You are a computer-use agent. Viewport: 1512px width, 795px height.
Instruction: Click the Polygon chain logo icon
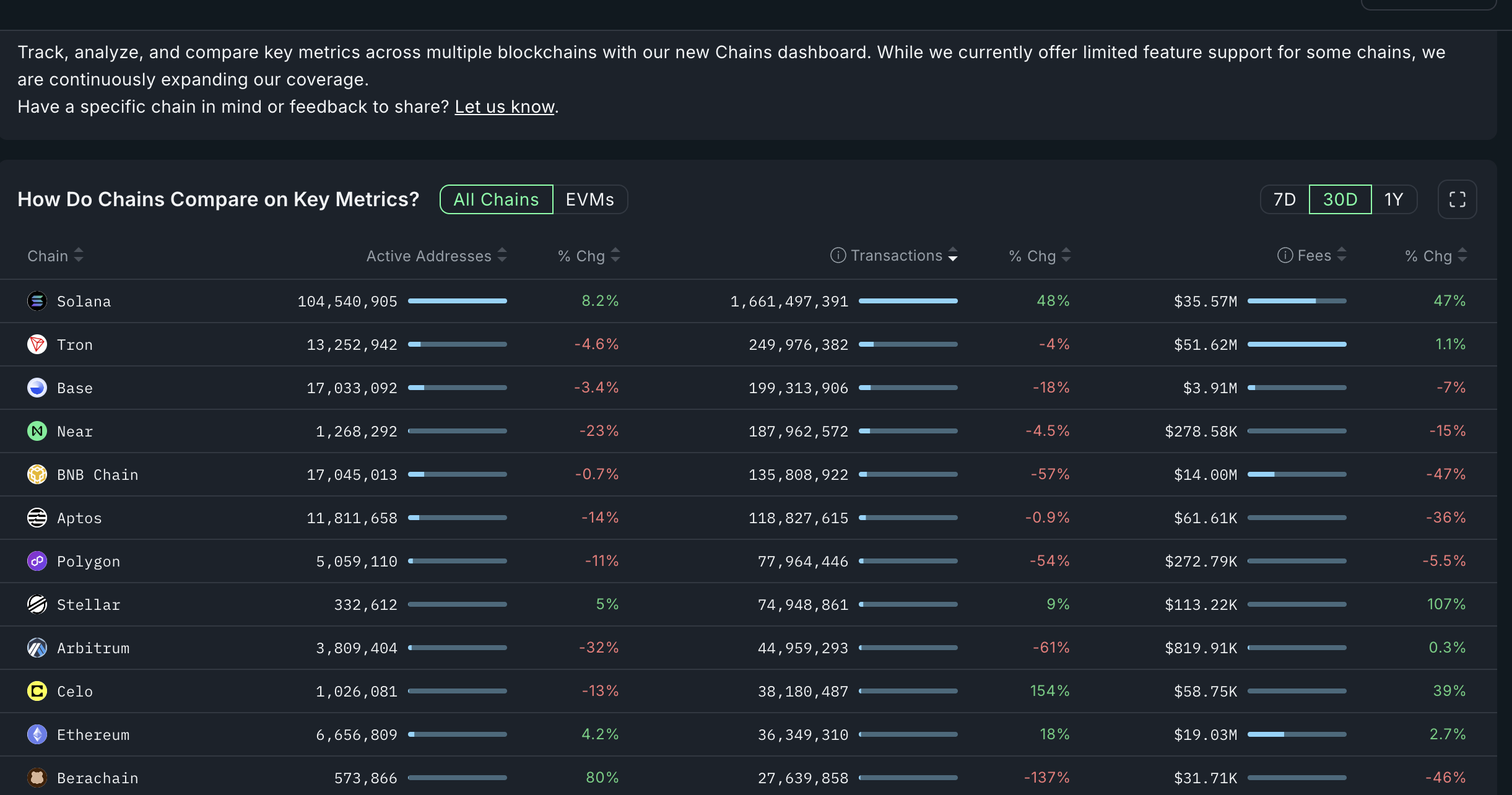(x=37, y=561)
